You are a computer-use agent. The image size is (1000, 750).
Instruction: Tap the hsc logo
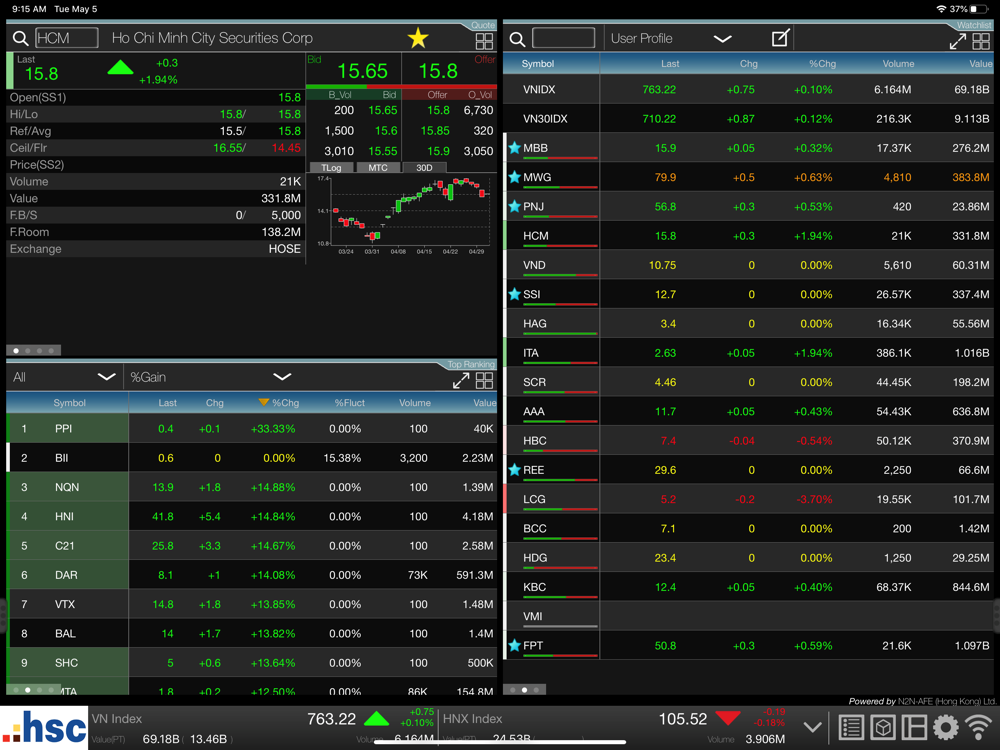tap(43, 727)
